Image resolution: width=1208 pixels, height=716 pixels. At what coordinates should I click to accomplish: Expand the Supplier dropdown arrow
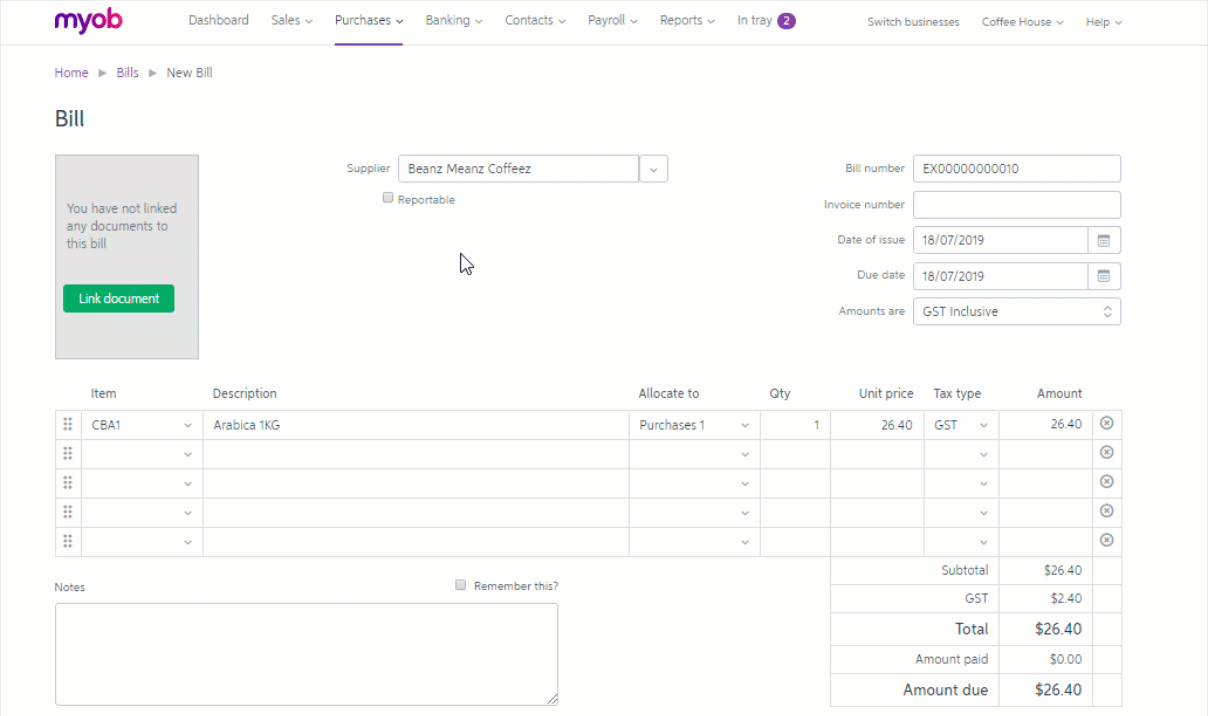click(x=653, y=169)
